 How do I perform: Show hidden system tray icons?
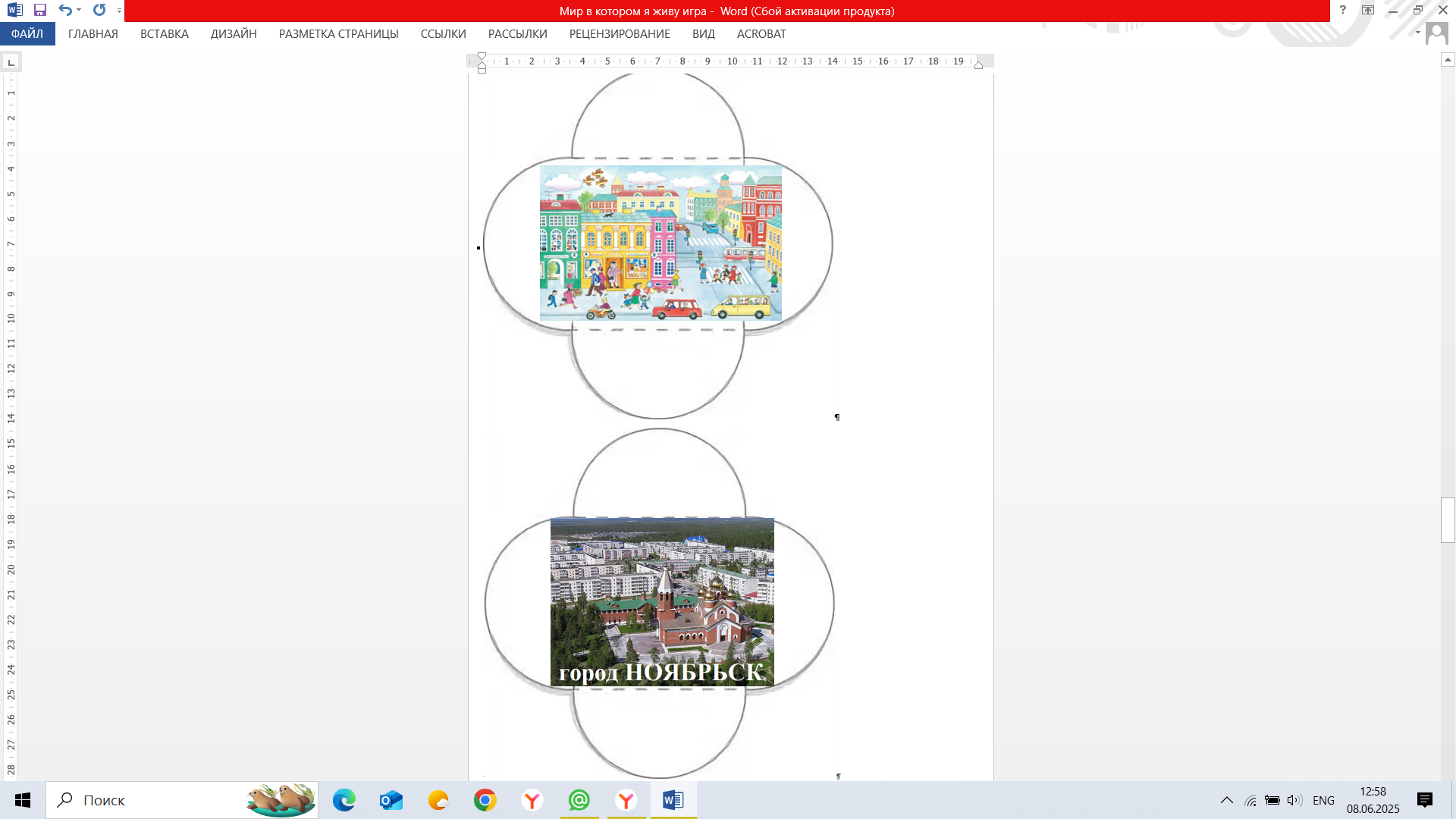(1226, 800)
